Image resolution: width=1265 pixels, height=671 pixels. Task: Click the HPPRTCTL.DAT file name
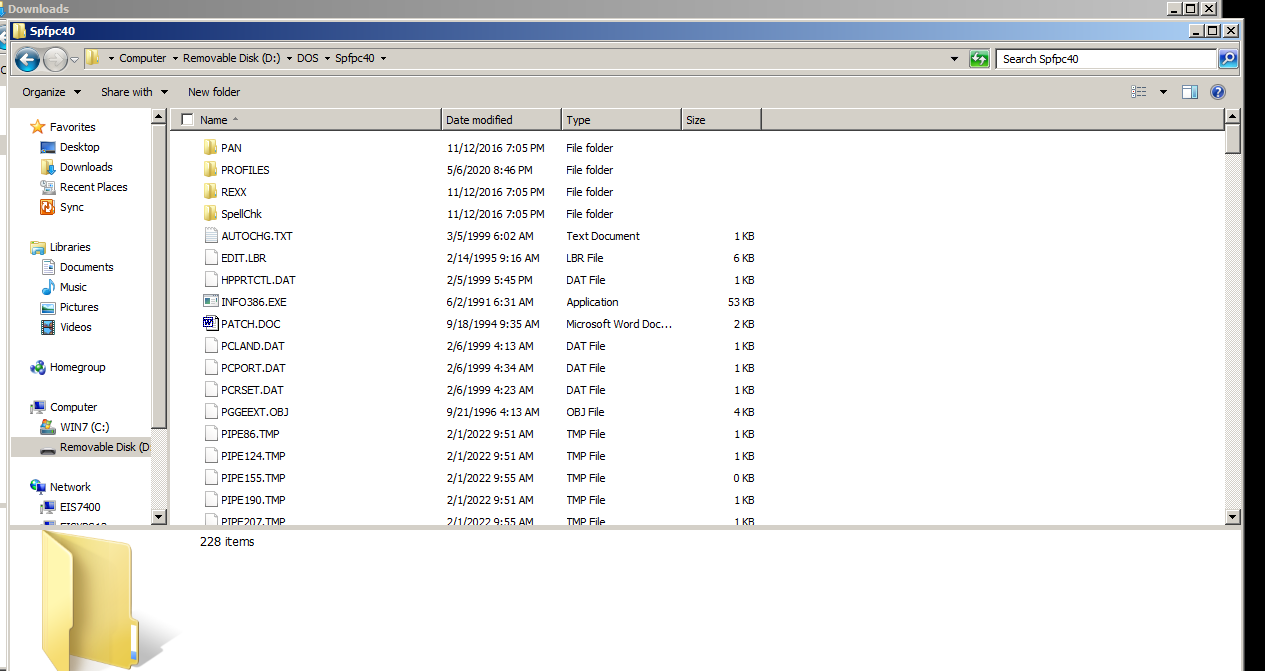[258, 280]
